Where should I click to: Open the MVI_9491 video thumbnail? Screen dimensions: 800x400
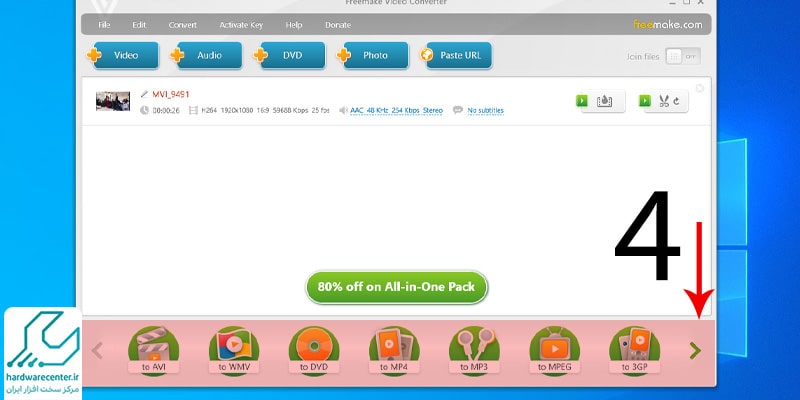pos(113,101)
